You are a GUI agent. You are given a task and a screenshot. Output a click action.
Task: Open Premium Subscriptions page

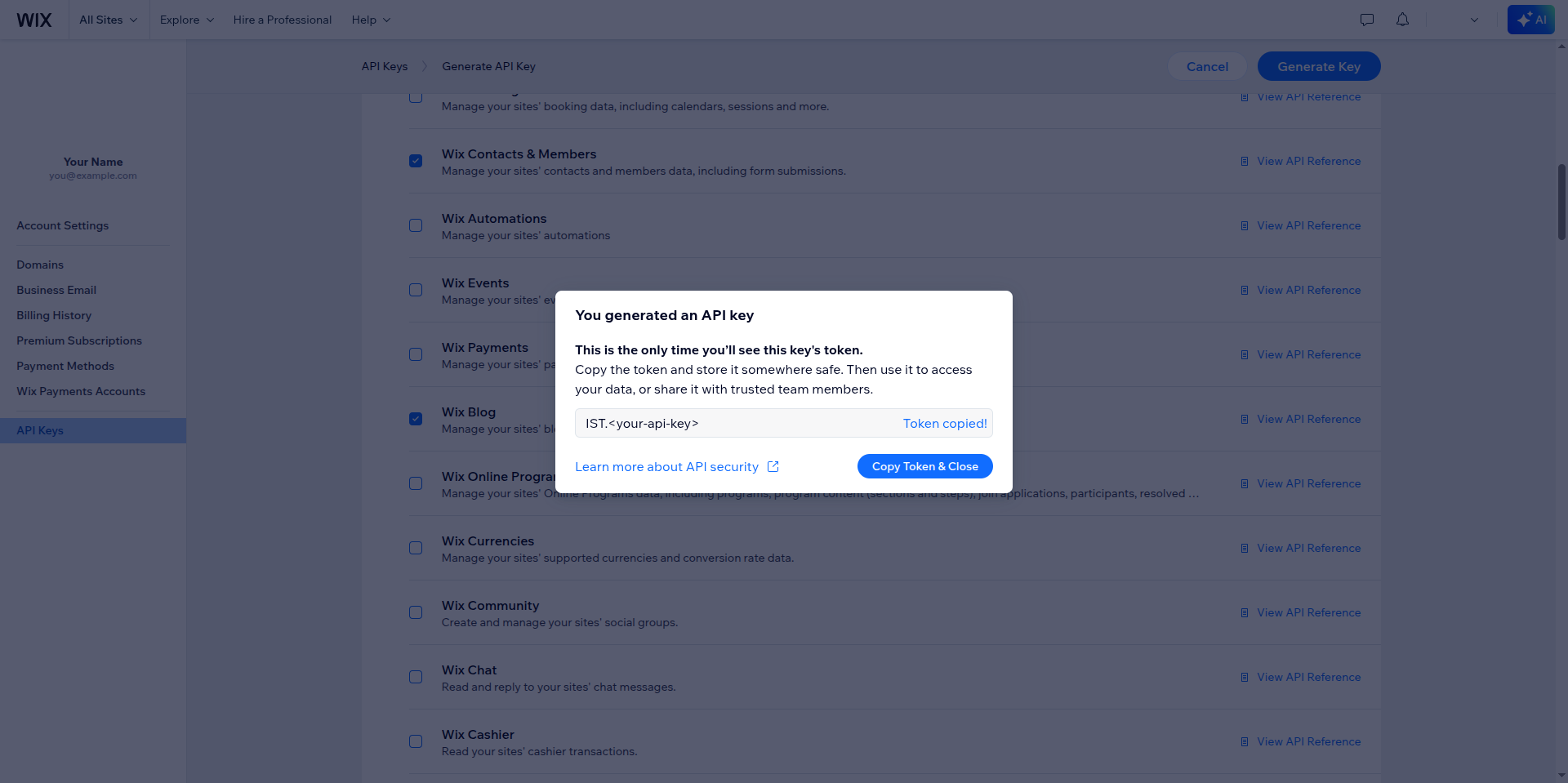(79, 340)
